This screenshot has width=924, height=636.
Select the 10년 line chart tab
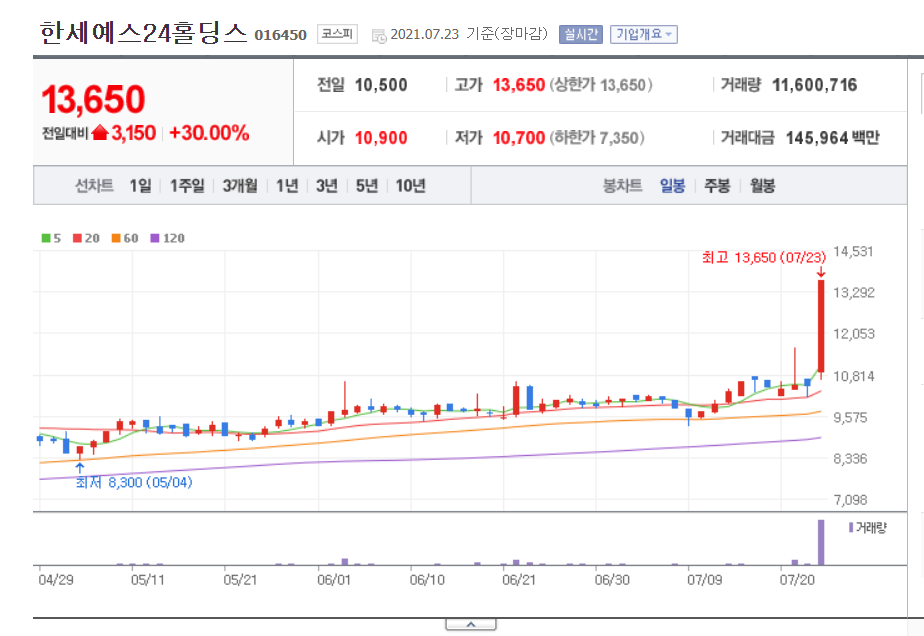pos(410,186)
